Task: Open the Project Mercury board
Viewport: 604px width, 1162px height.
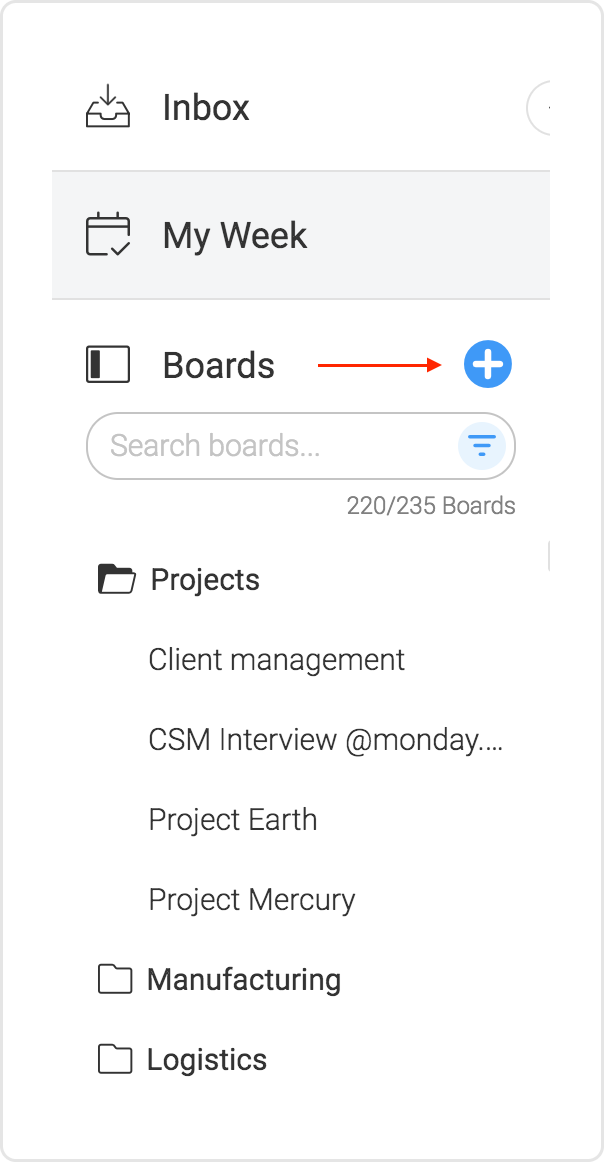Action: coord(252,900)
